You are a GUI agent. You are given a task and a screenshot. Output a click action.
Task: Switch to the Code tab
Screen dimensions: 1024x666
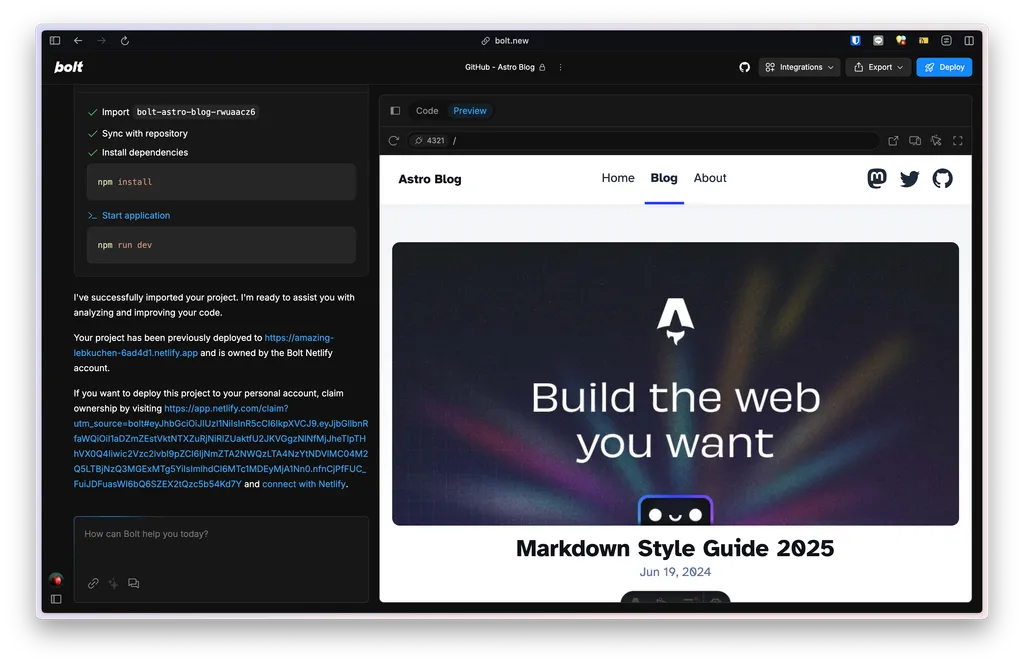click(x=427, y=111)
